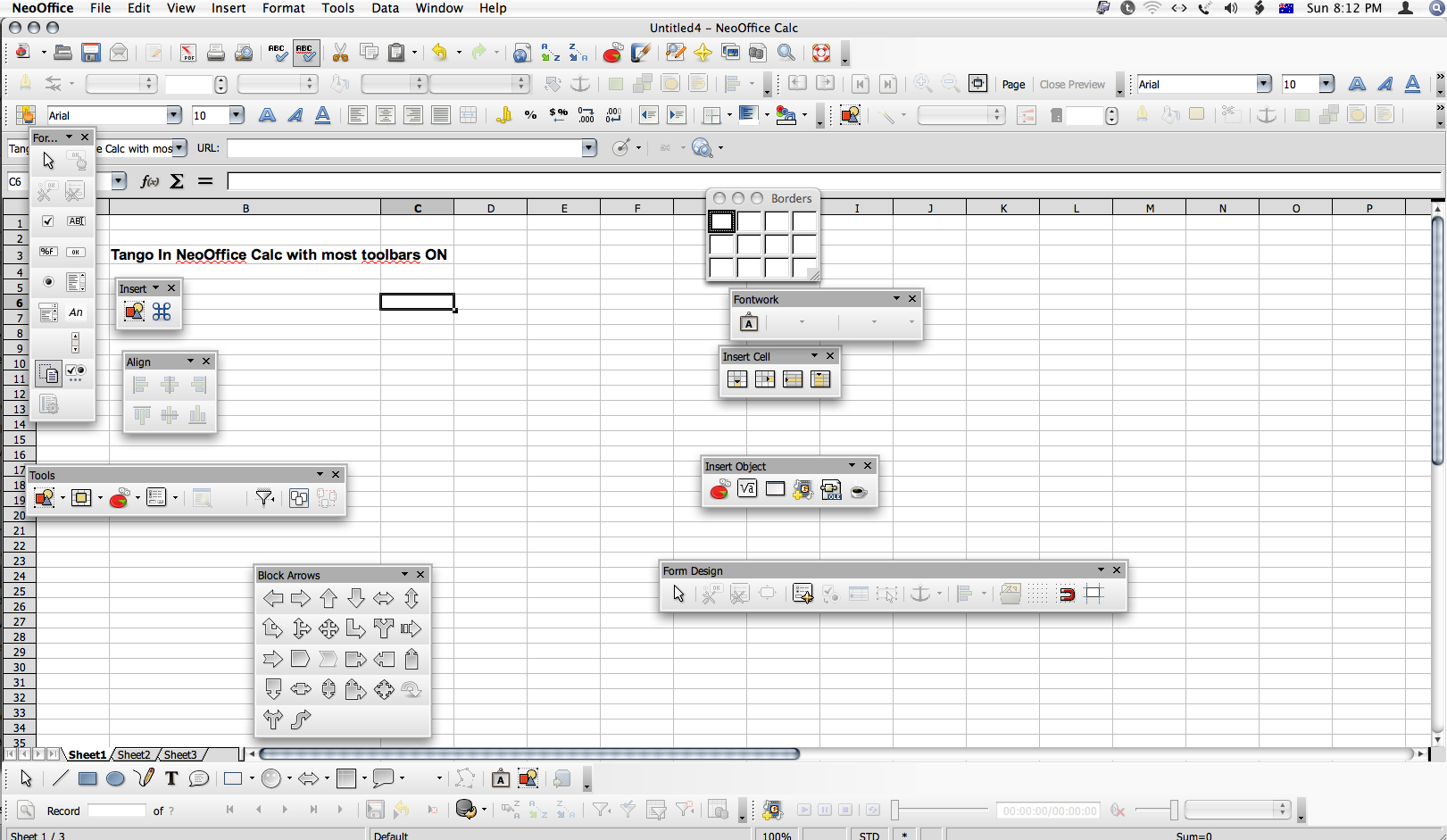Viewport: 1447px width, 840px height.
Task: Select row 10 header
Action: click(x=19, y=364)
